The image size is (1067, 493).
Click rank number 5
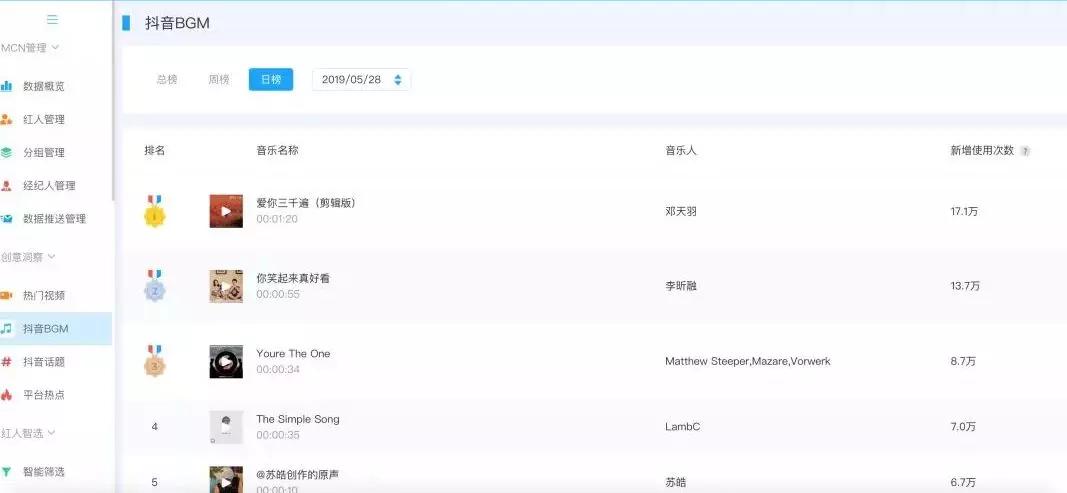154,482
